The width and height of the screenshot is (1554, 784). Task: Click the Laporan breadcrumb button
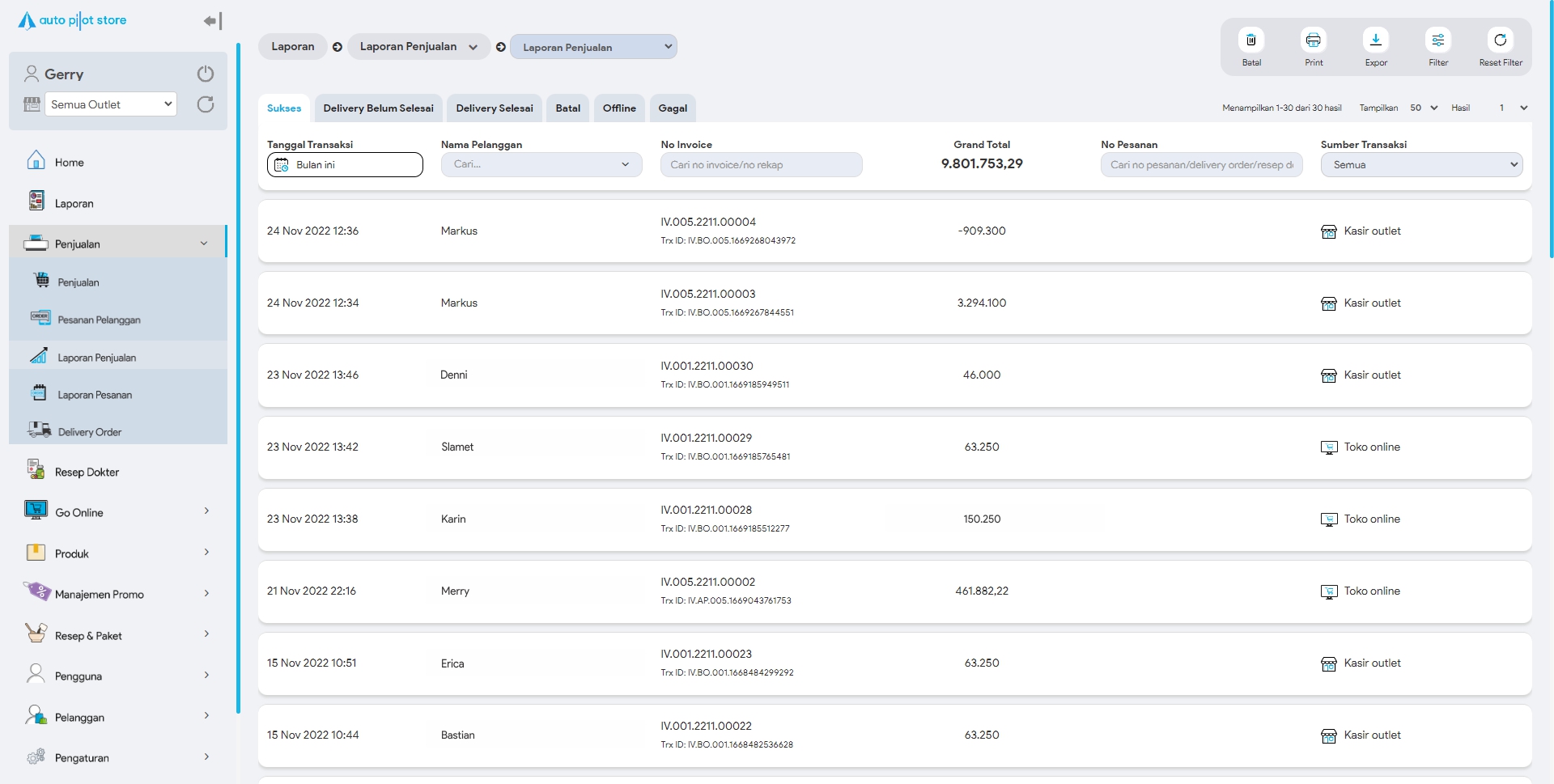(x=292, y=47)
